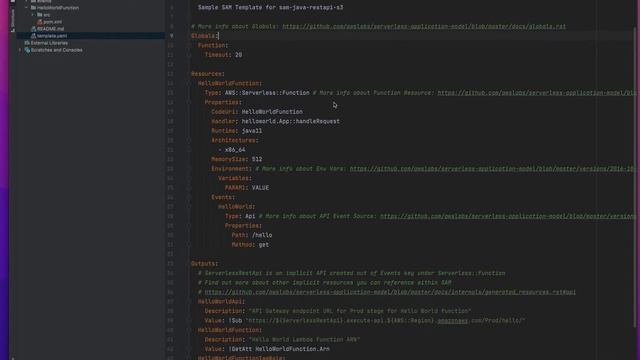
Task: Click the 'Runtime: java11' line
Action: [x=237, y=131]
